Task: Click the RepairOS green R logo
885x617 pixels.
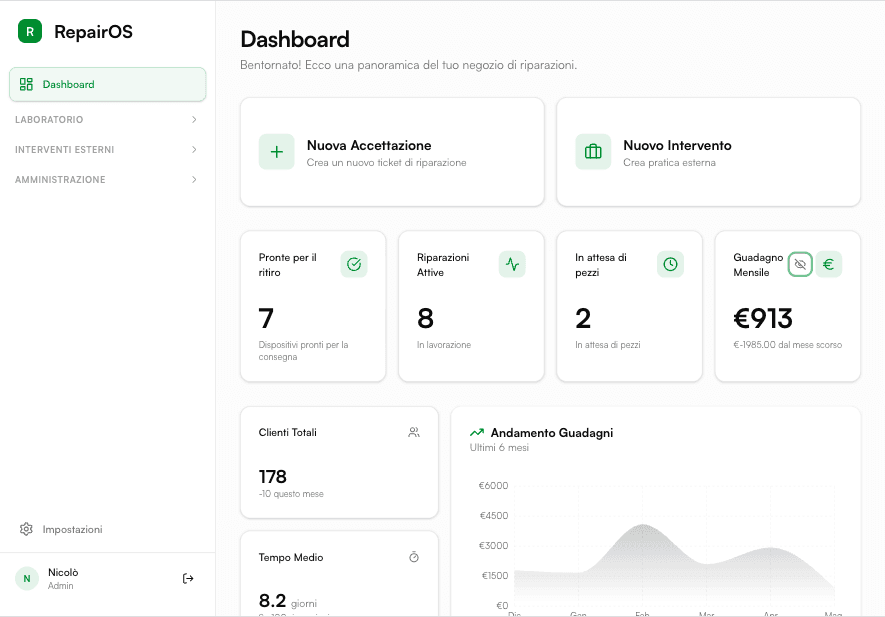Action: 30,31
